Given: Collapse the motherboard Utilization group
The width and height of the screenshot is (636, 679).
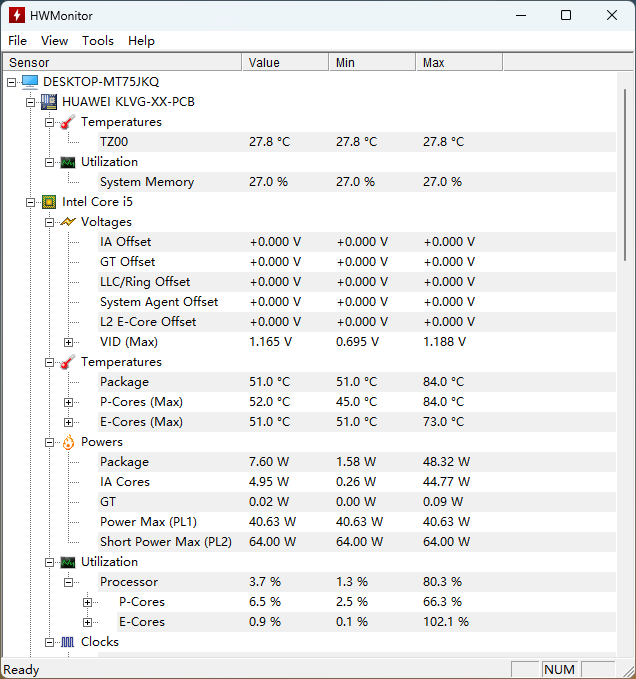Looking at the screenshot, I should (49, 162).
